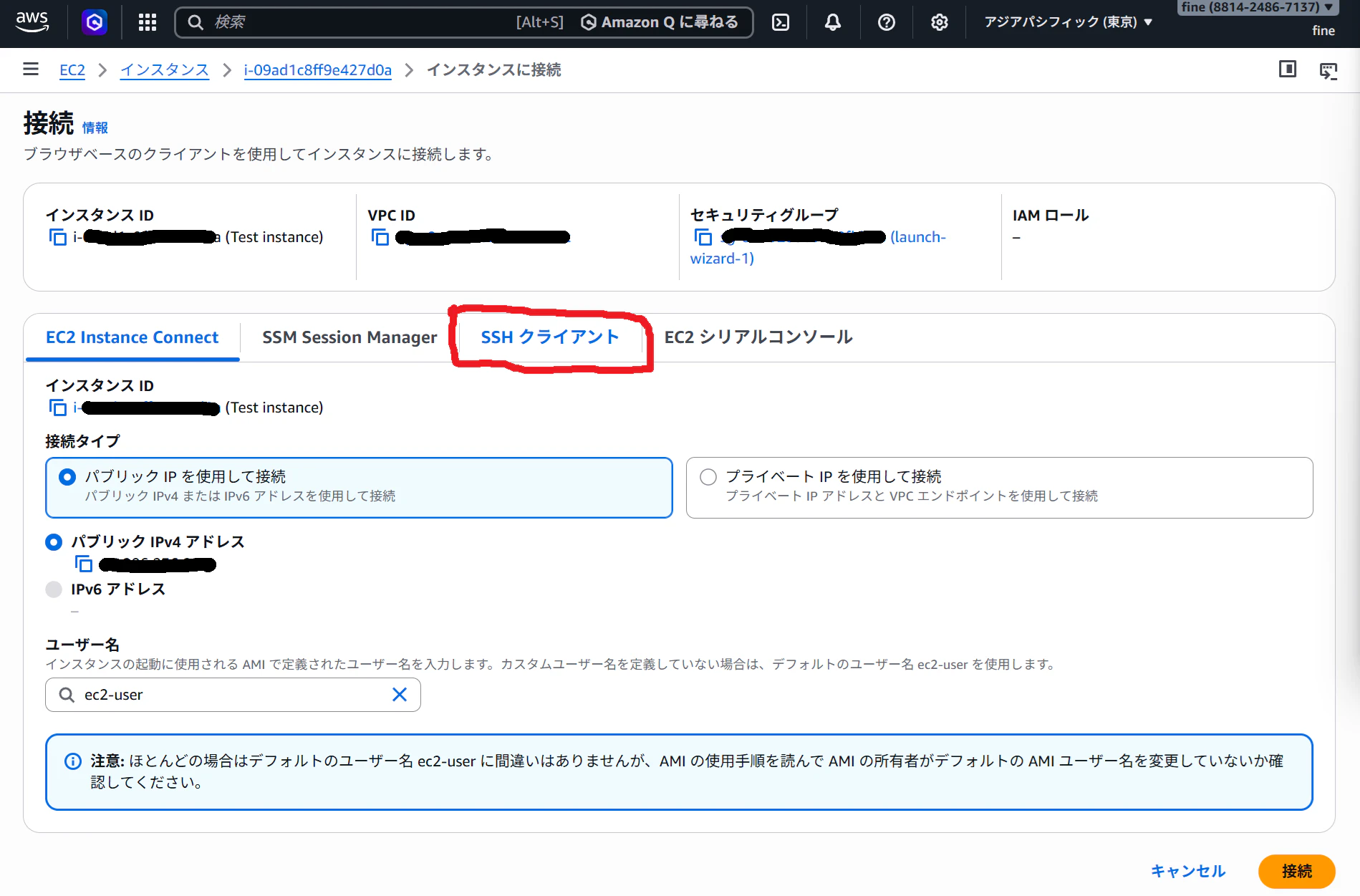
Task: Open the 情報 info link beside 接続
Action: click(x=95, y=127)
